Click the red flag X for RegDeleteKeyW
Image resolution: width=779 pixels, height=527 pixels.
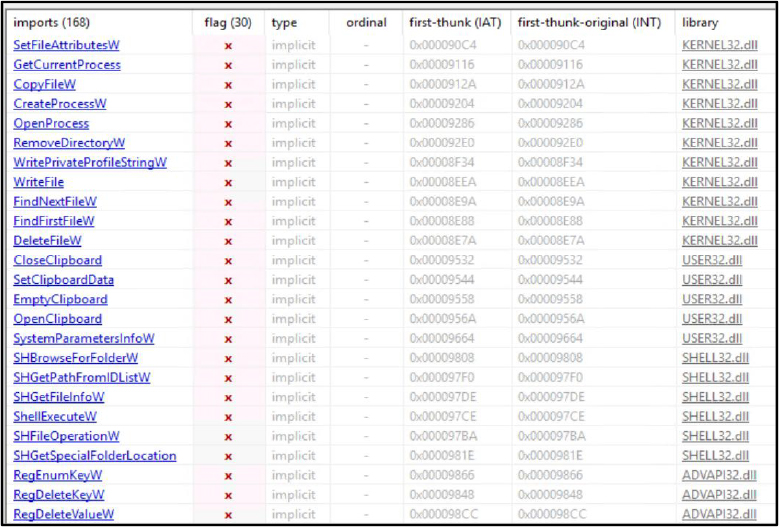tap(228, 495)
